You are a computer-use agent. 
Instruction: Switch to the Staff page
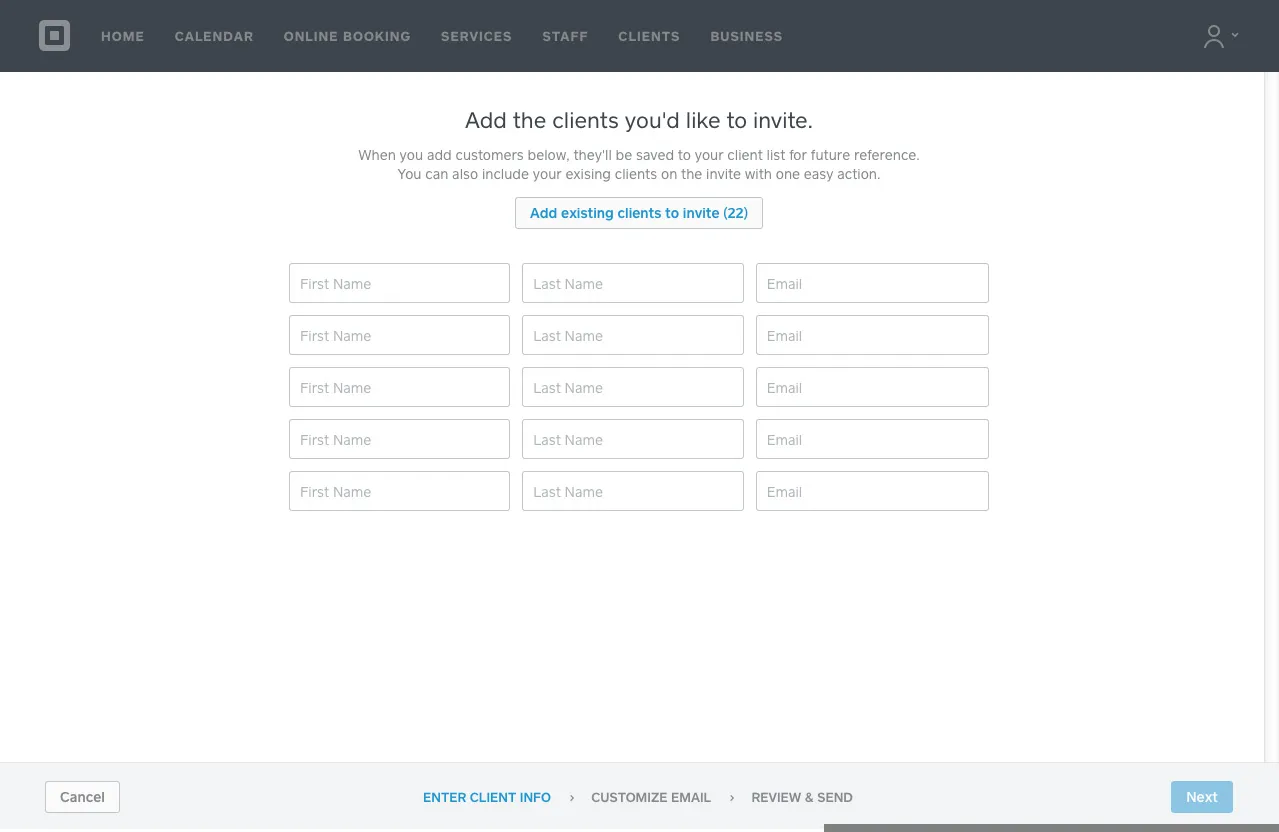pyautogui.click(x=565, y=36)
